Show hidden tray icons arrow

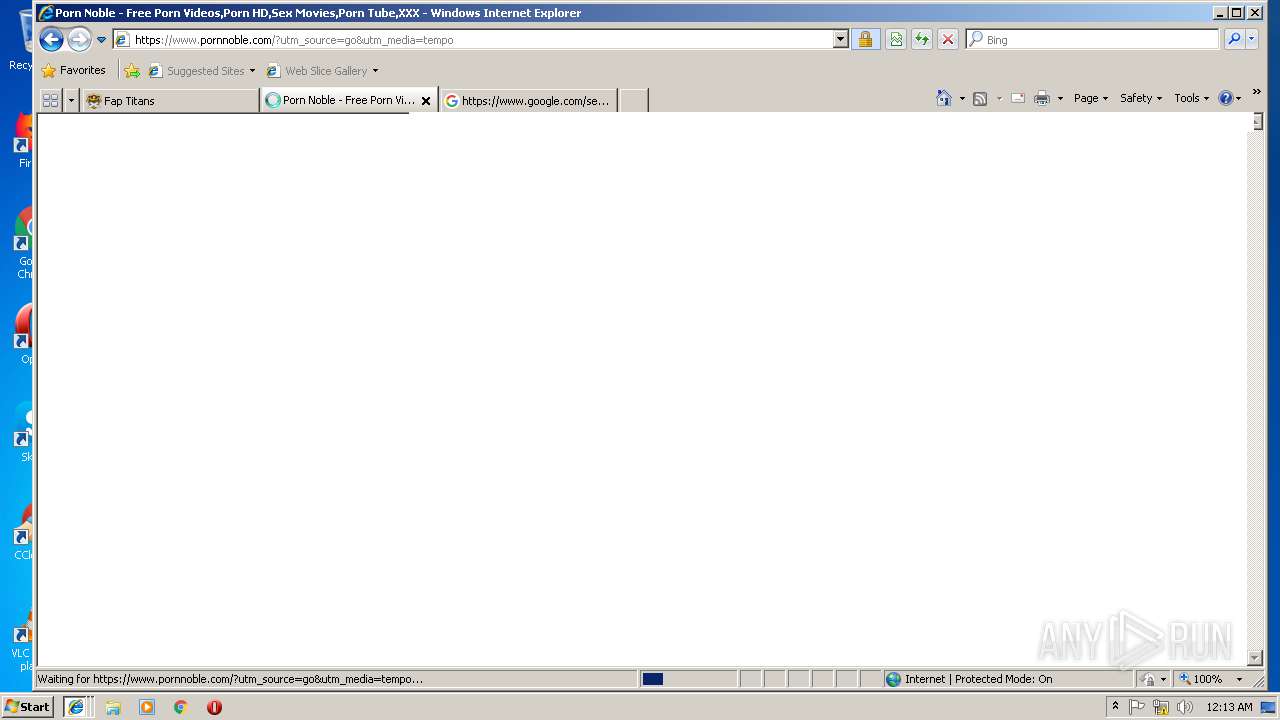[1115, 706]
